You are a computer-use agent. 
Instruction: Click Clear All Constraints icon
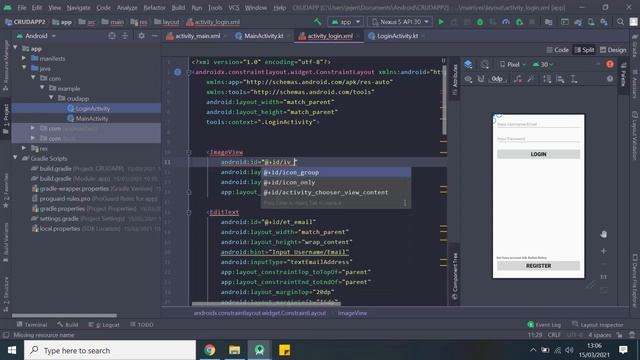point(518,79)
